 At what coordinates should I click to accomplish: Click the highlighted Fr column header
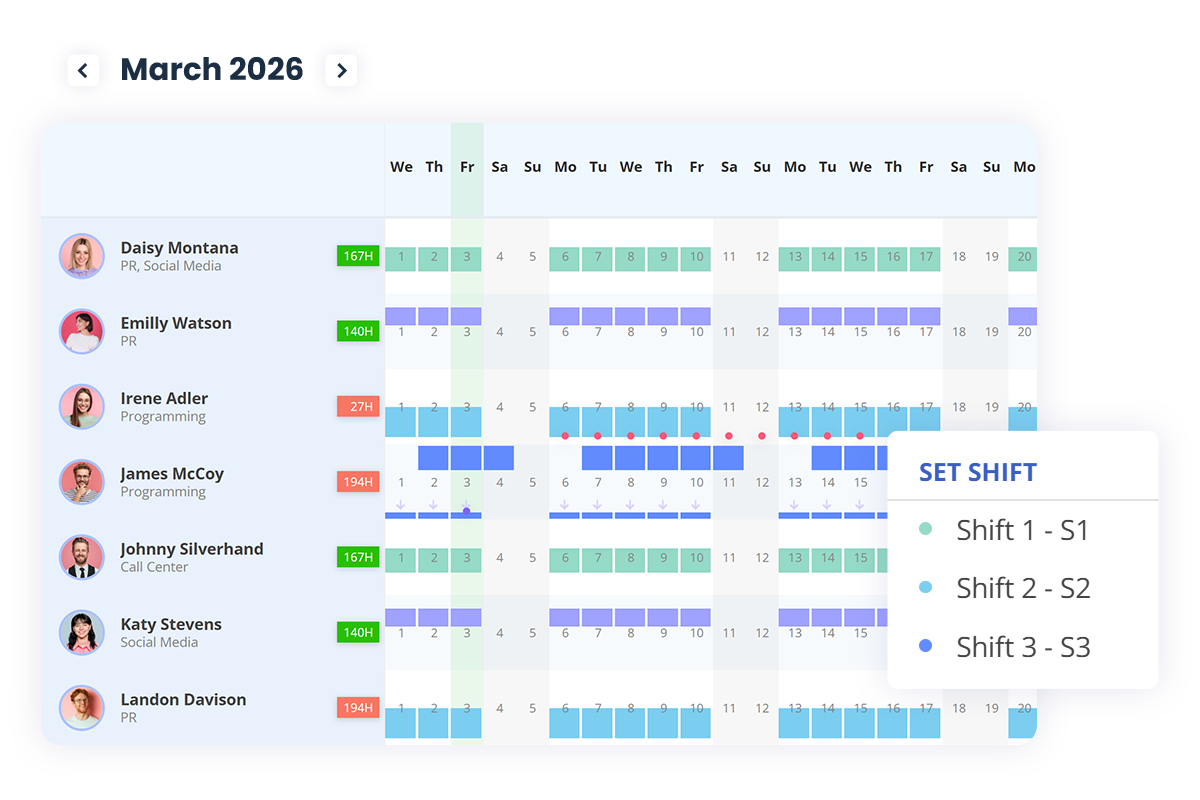[467, 167]
